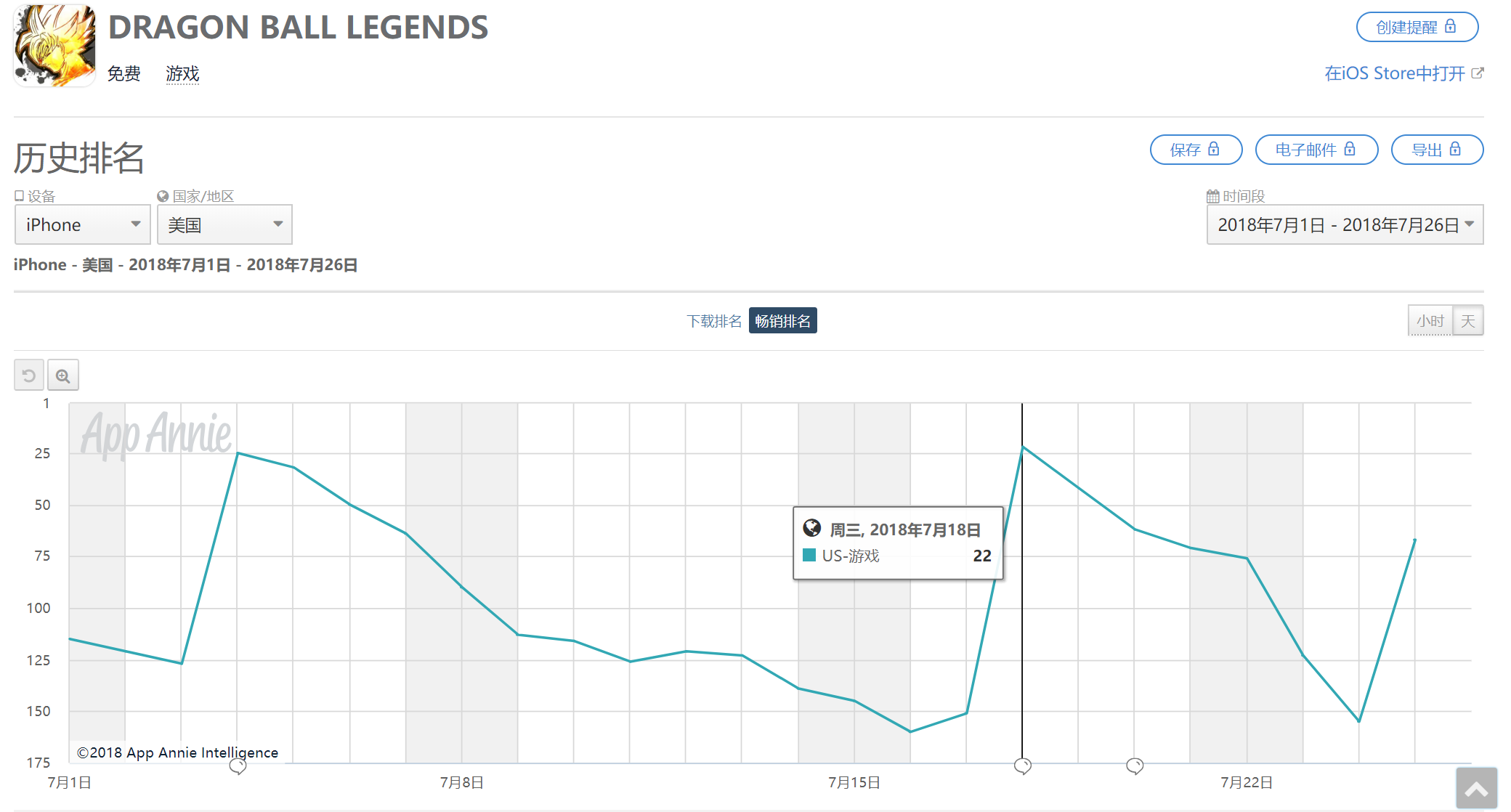
Task: Open the 美国 country dropdown
Action: [x=224, y=225]
